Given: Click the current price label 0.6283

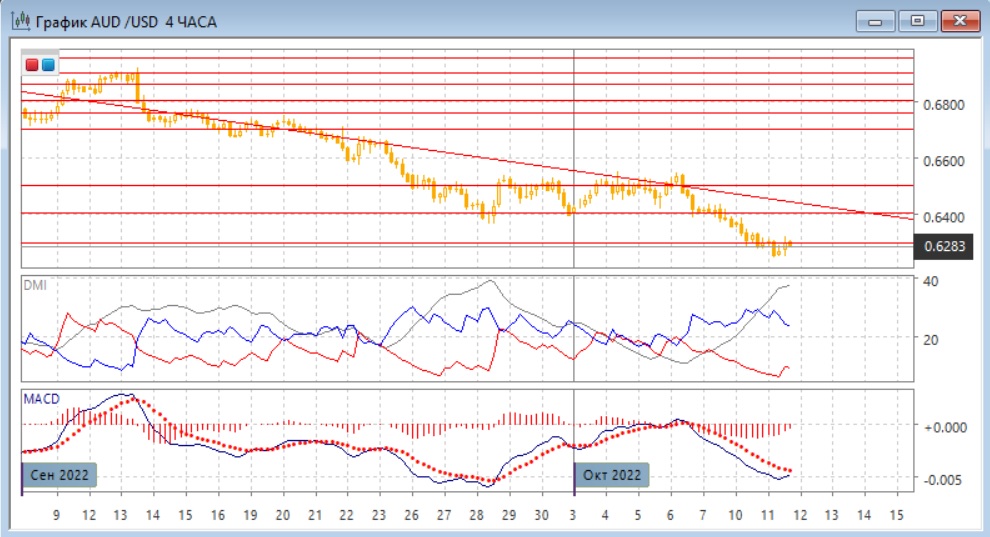Looking at the screenshot, I should [943, 246].
